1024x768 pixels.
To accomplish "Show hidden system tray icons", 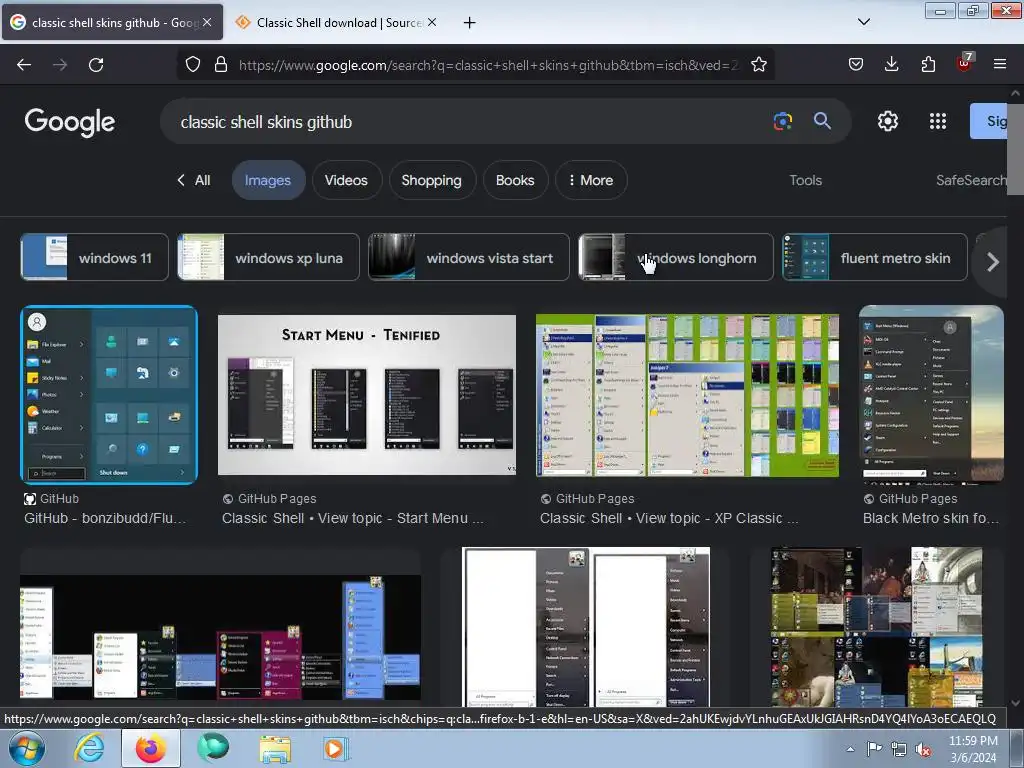I will [850, 749].
